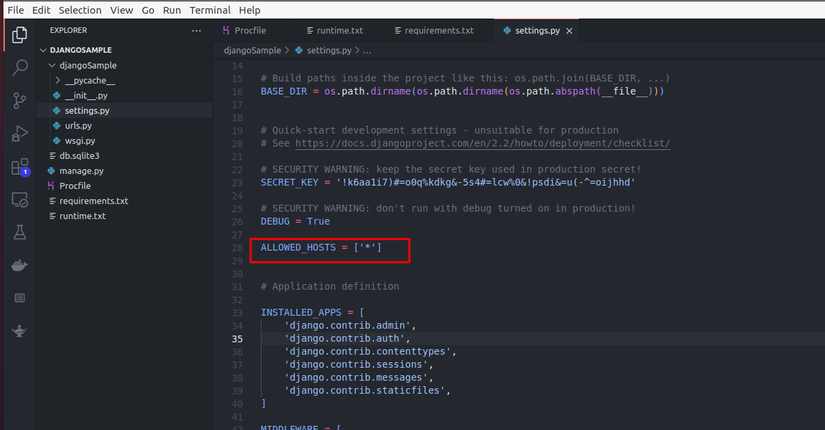This screenshot has height=430, width=825.
Task: Open the Remote Explorer icon
Action: 19,200
